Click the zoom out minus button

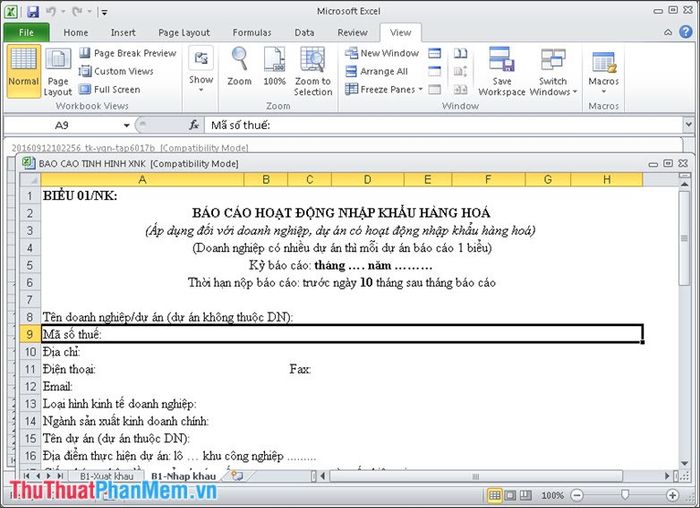(577, 495)
